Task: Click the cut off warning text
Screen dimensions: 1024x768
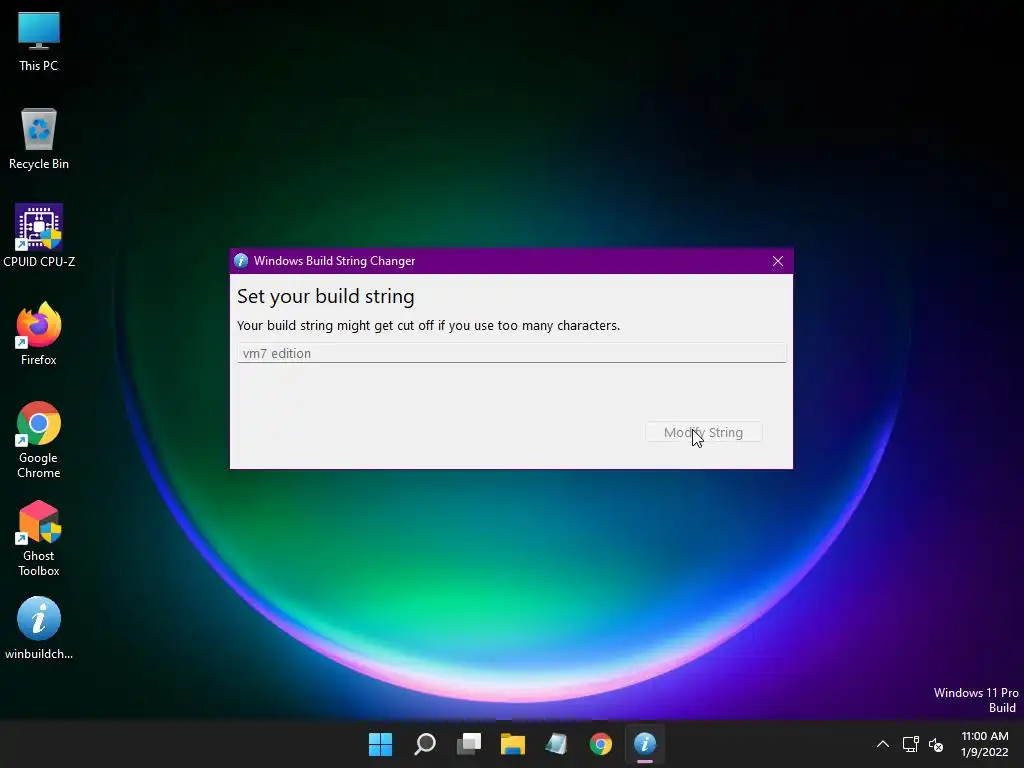Action: point(428,325)
